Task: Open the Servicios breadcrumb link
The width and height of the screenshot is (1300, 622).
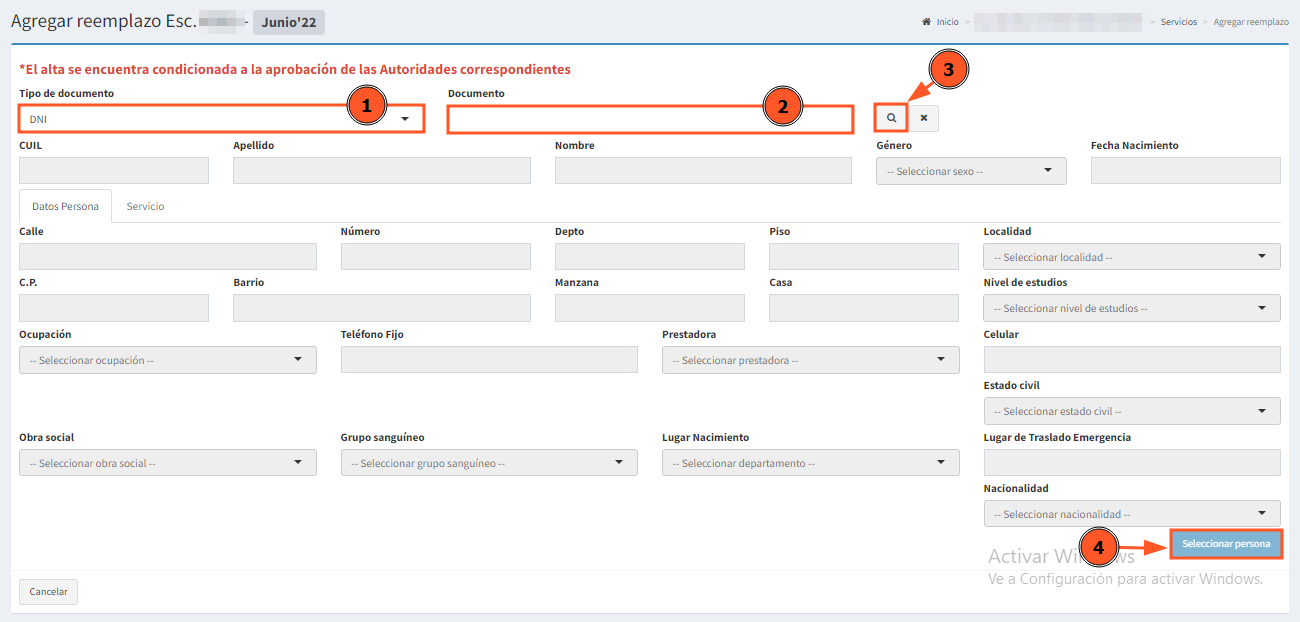Action: pyautogui.click(x=1178, y=22)
